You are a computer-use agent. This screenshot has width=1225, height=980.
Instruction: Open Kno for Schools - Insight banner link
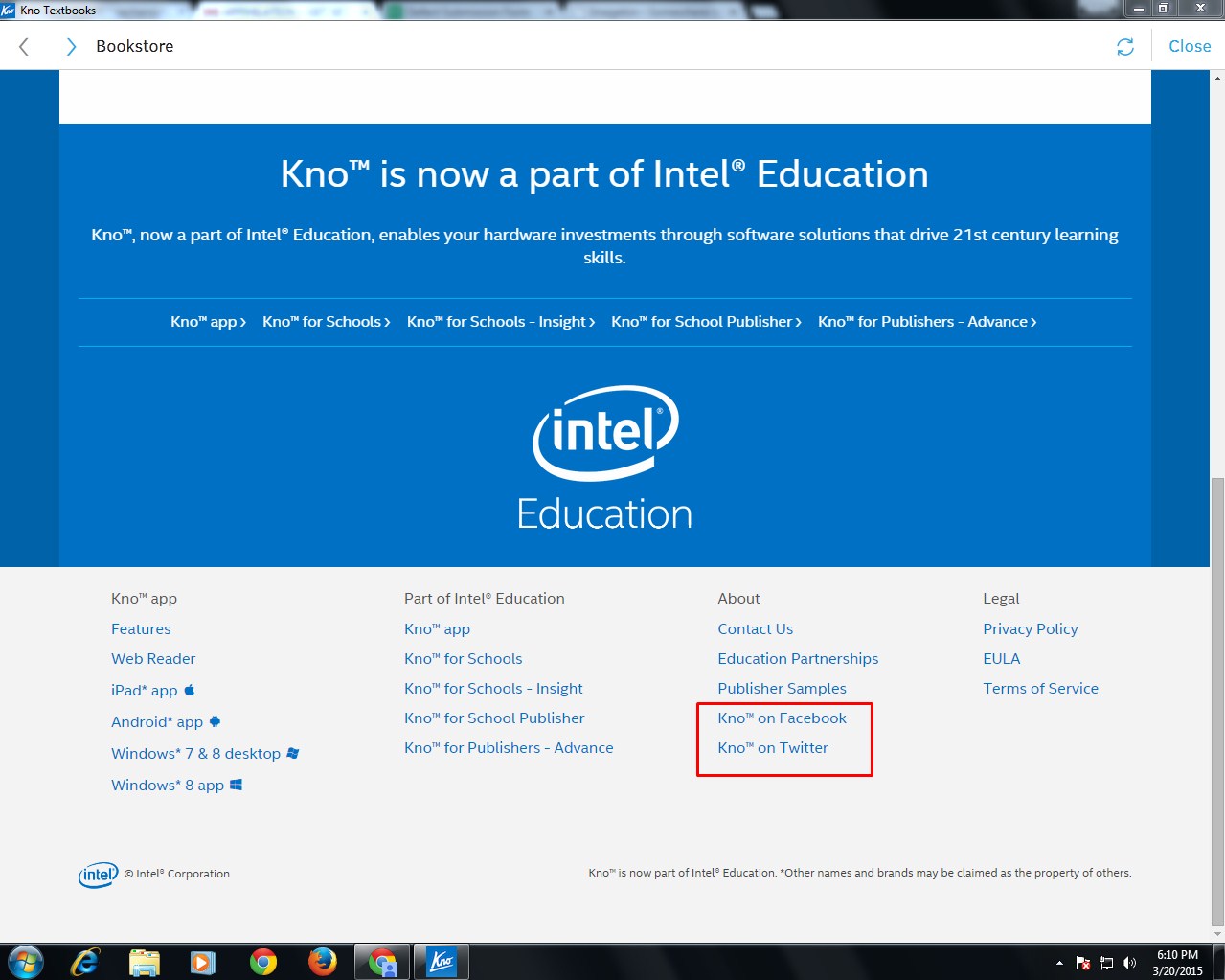501,322
